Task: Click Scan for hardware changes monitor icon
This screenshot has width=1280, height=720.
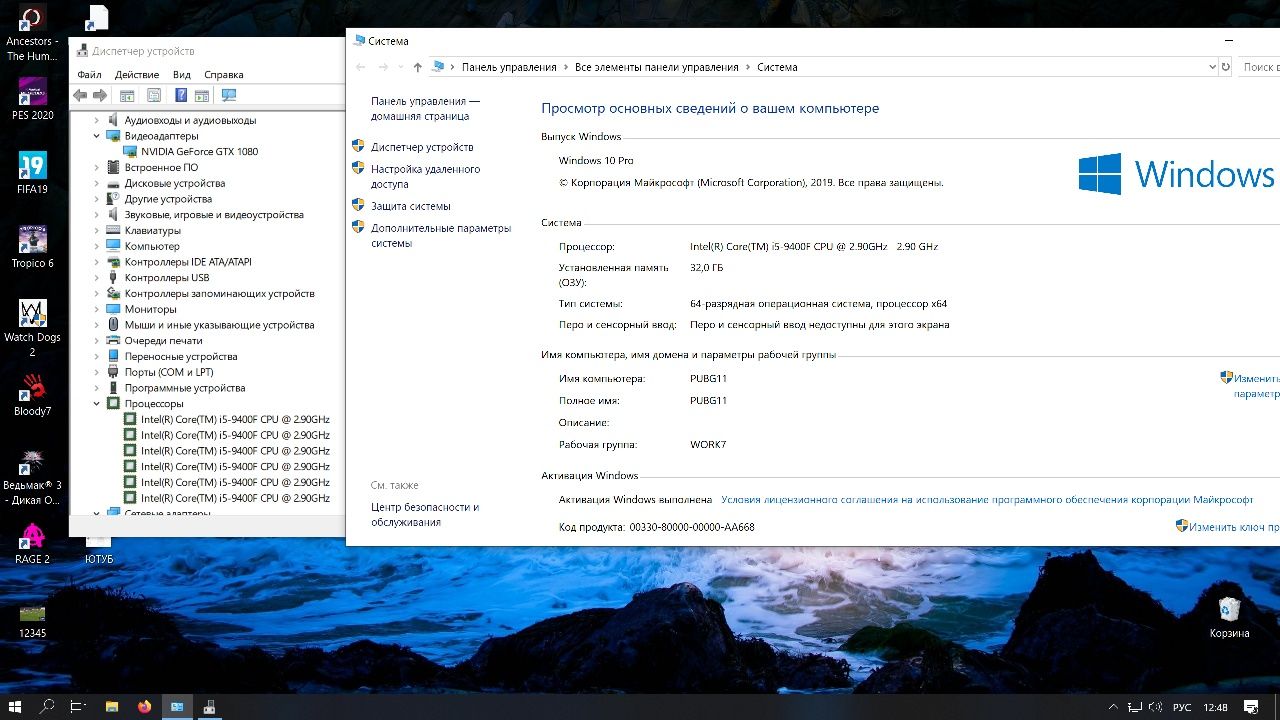Action: tap(229, 95)
